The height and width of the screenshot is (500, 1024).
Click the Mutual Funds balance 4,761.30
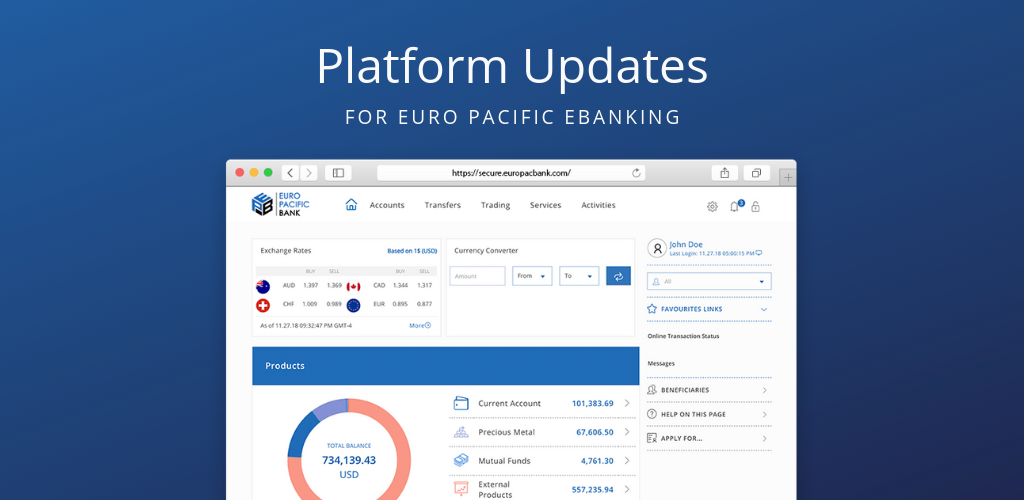click(x=598, y=461)
